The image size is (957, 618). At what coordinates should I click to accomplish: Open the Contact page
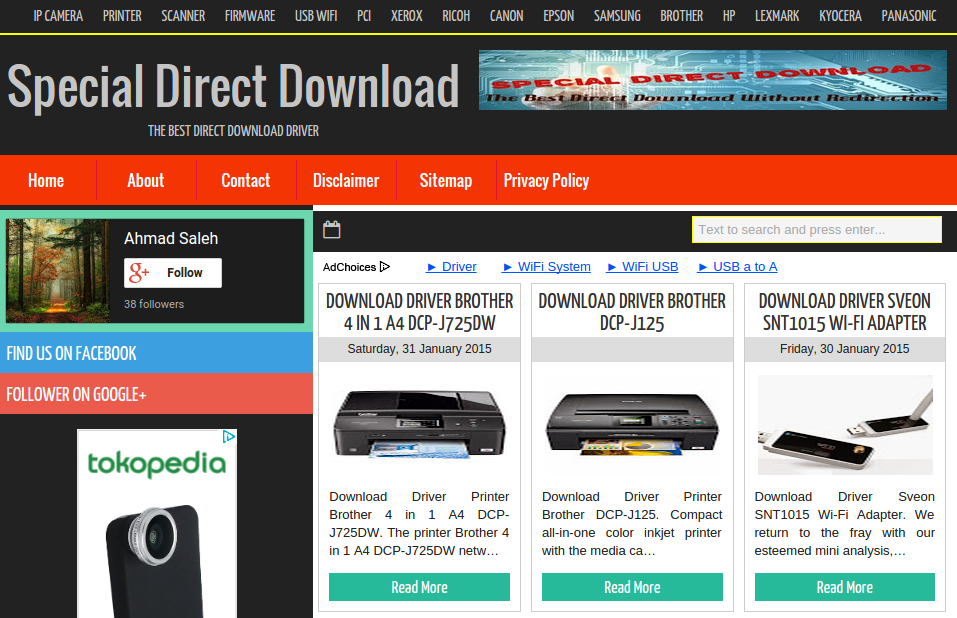[246, 181]
